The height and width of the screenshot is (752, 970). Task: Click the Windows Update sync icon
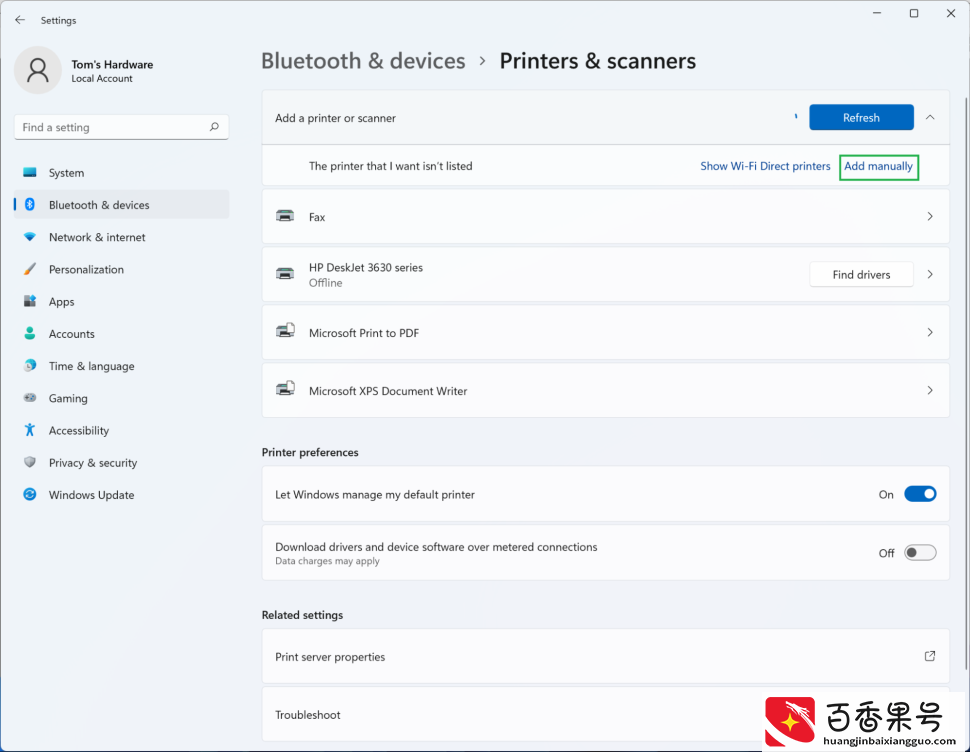pyautogui.click(x=30, y=494)
